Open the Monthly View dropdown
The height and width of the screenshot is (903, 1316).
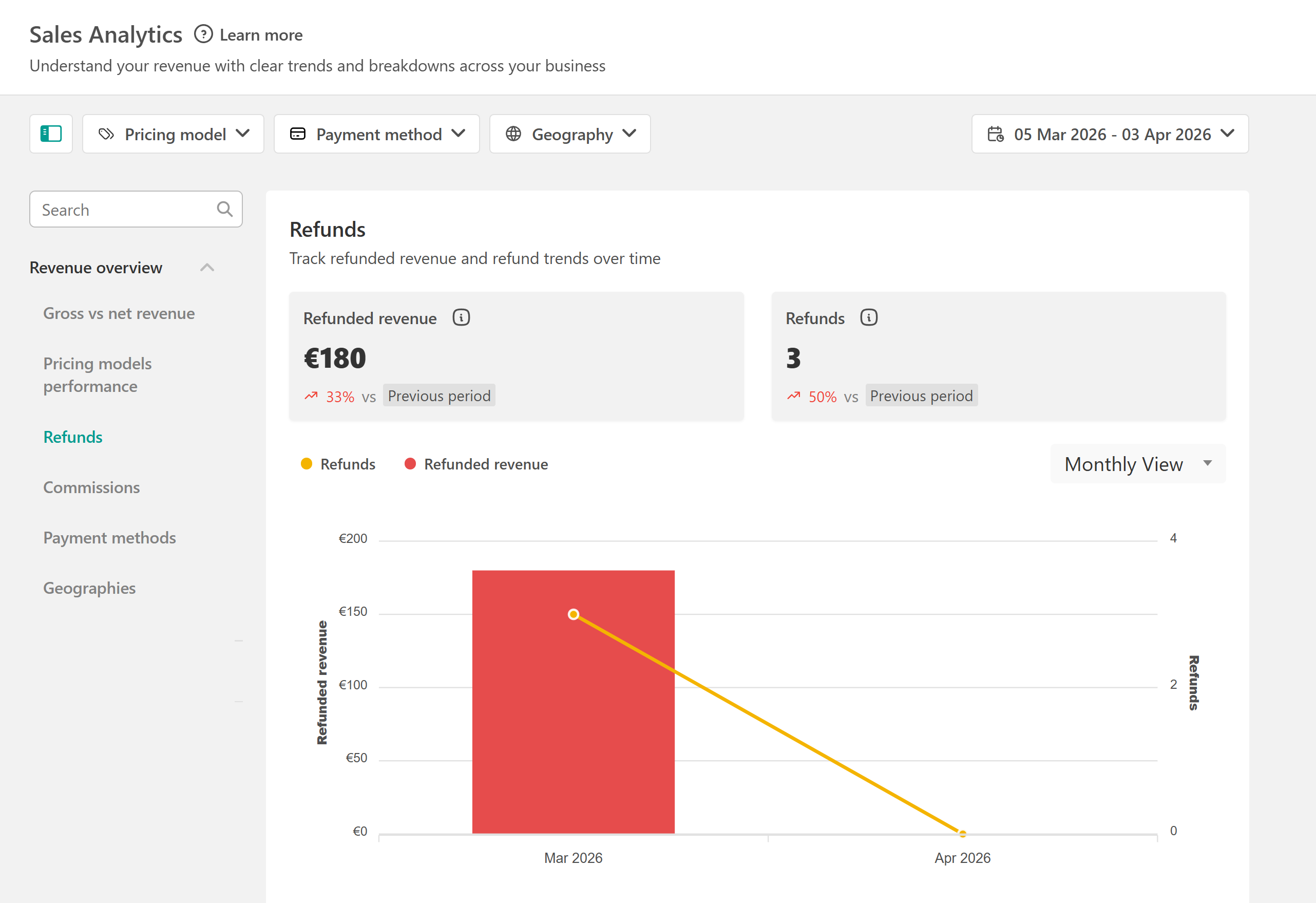(x=1137, y=464)
